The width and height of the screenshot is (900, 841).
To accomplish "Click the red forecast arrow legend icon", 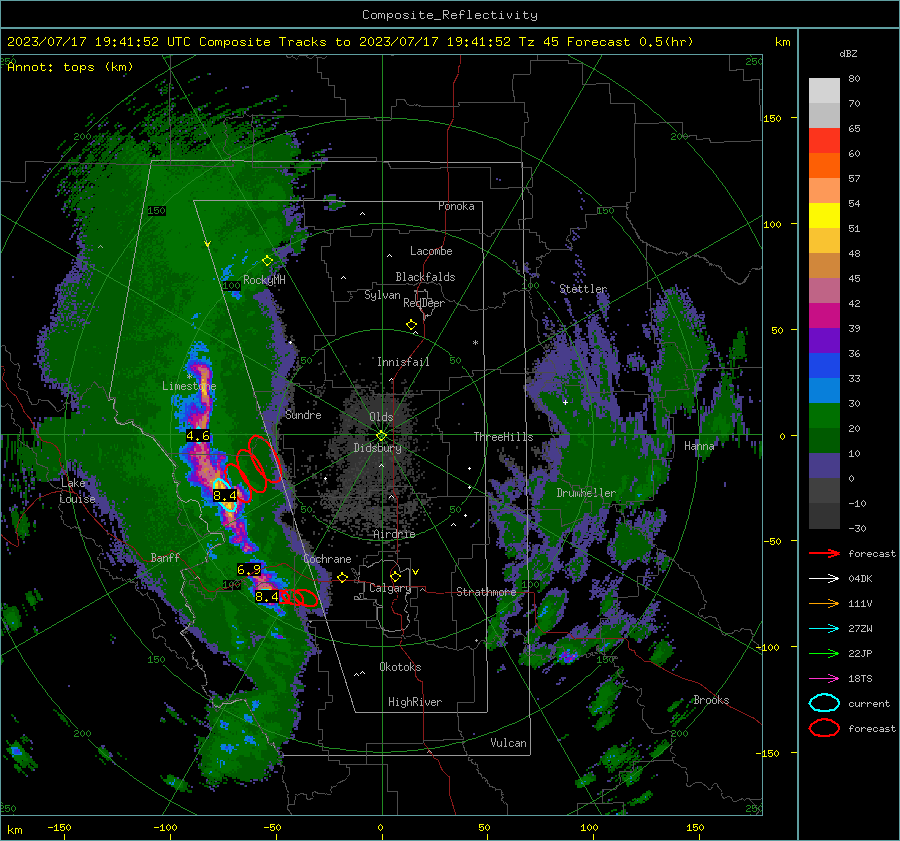I will coord(824,553).
